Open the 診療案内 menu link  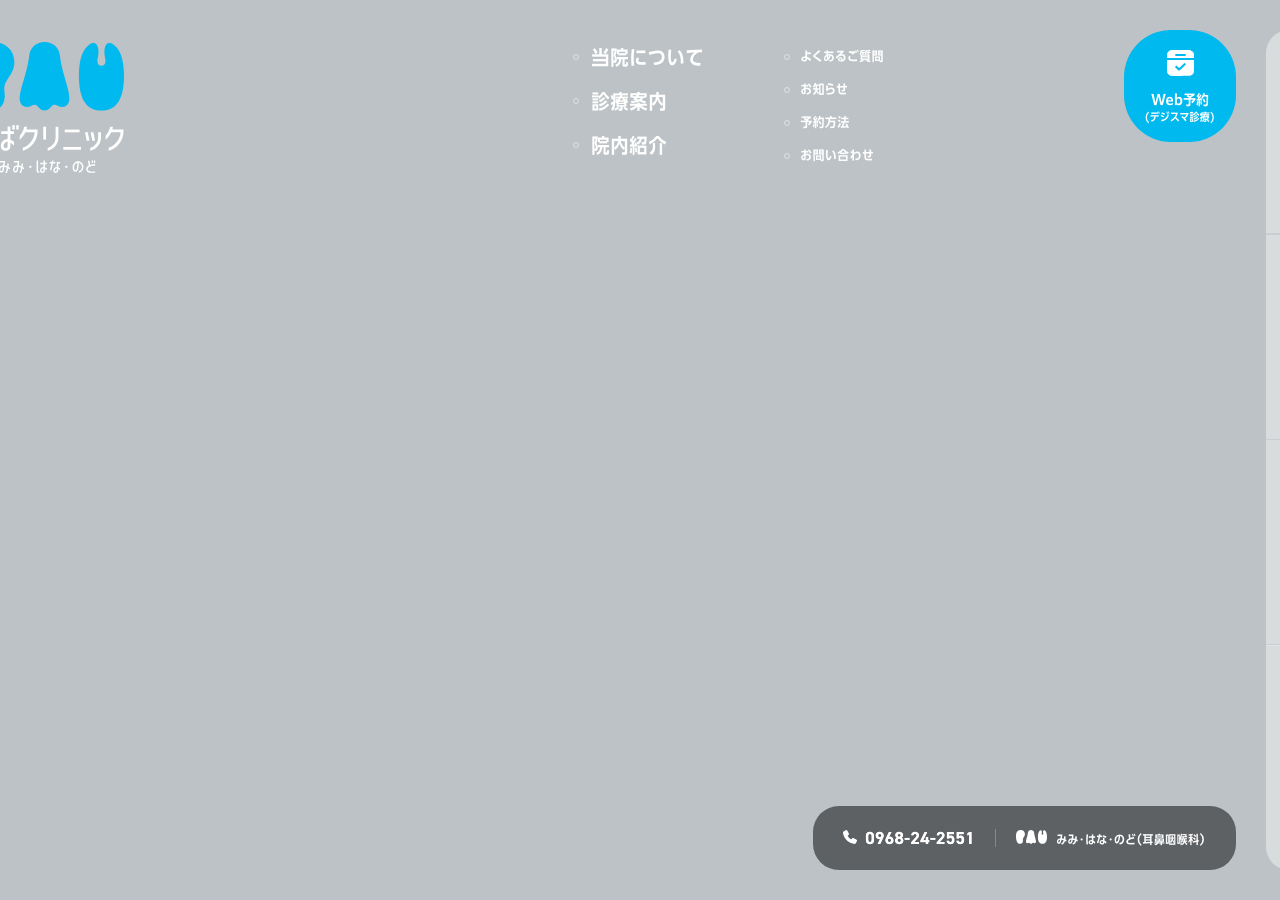[x=629, y=102]
